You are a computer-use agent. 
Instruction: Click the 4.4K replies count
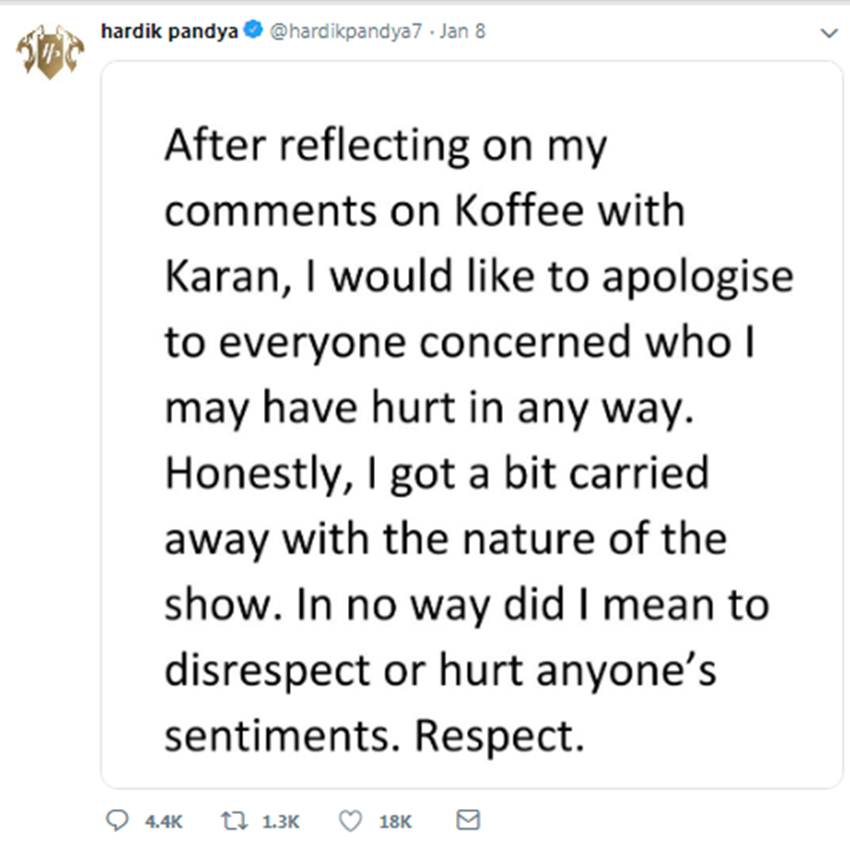coord(164,822)
